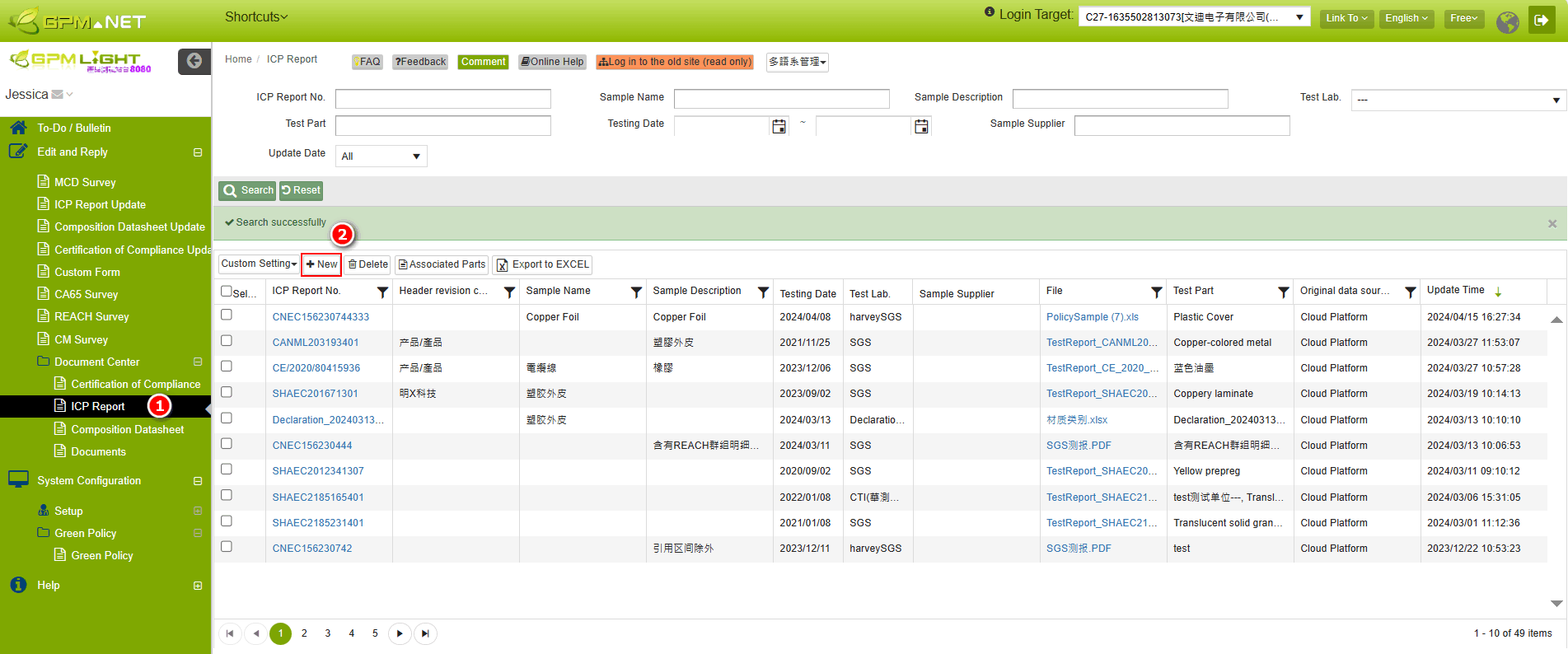Open Associated Parts
The width and height of the screenshot is (1568, 654).
(x=442, y=264)
